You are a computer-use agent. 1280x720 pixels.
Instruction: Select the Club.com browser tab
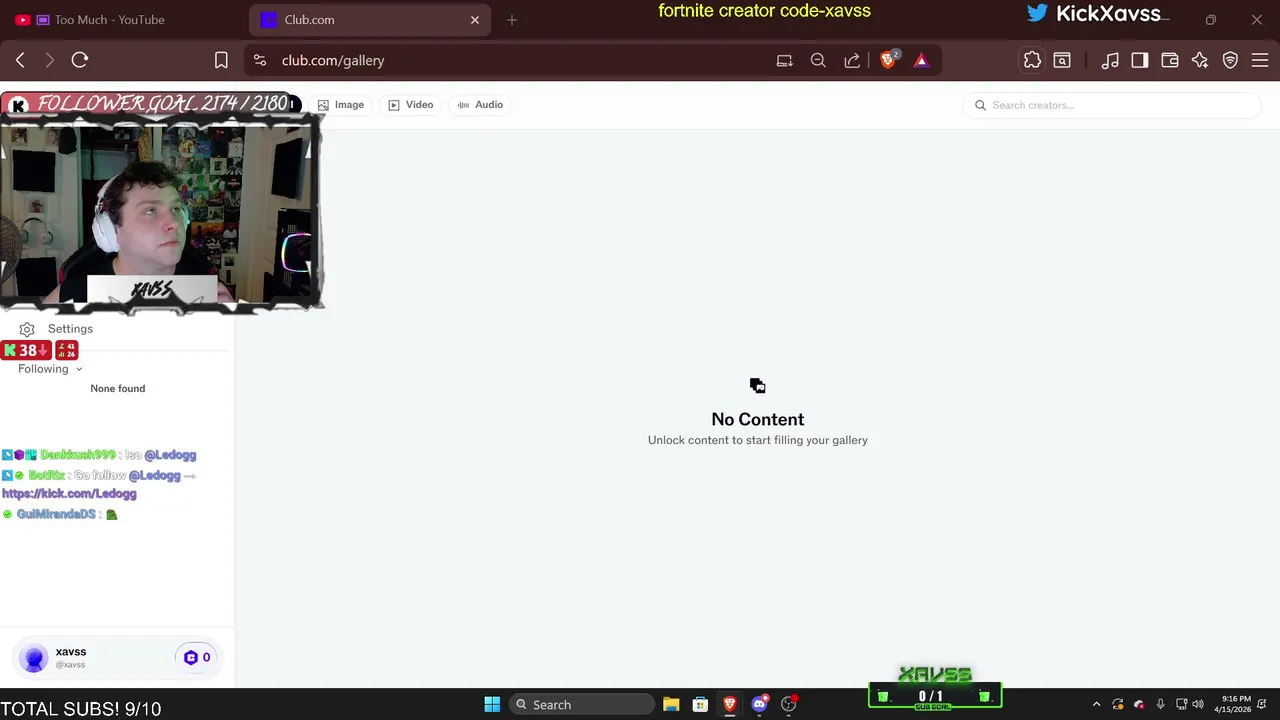tap(370, 20)
